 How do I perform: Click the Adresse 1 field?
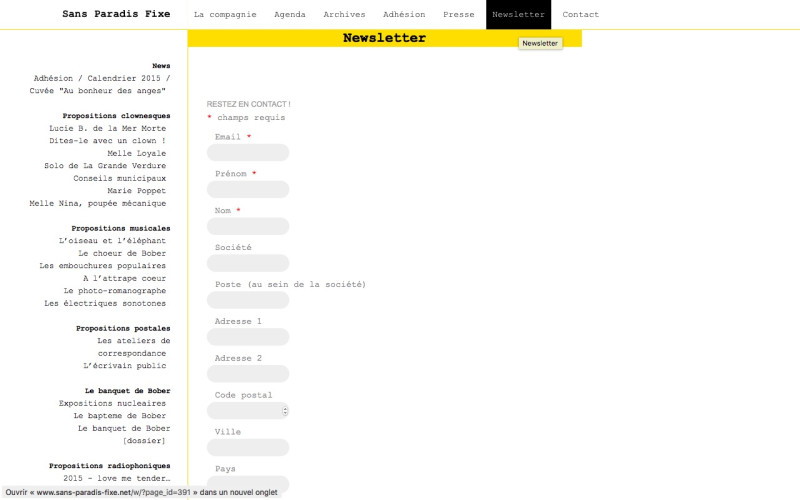tap(248, 338)
